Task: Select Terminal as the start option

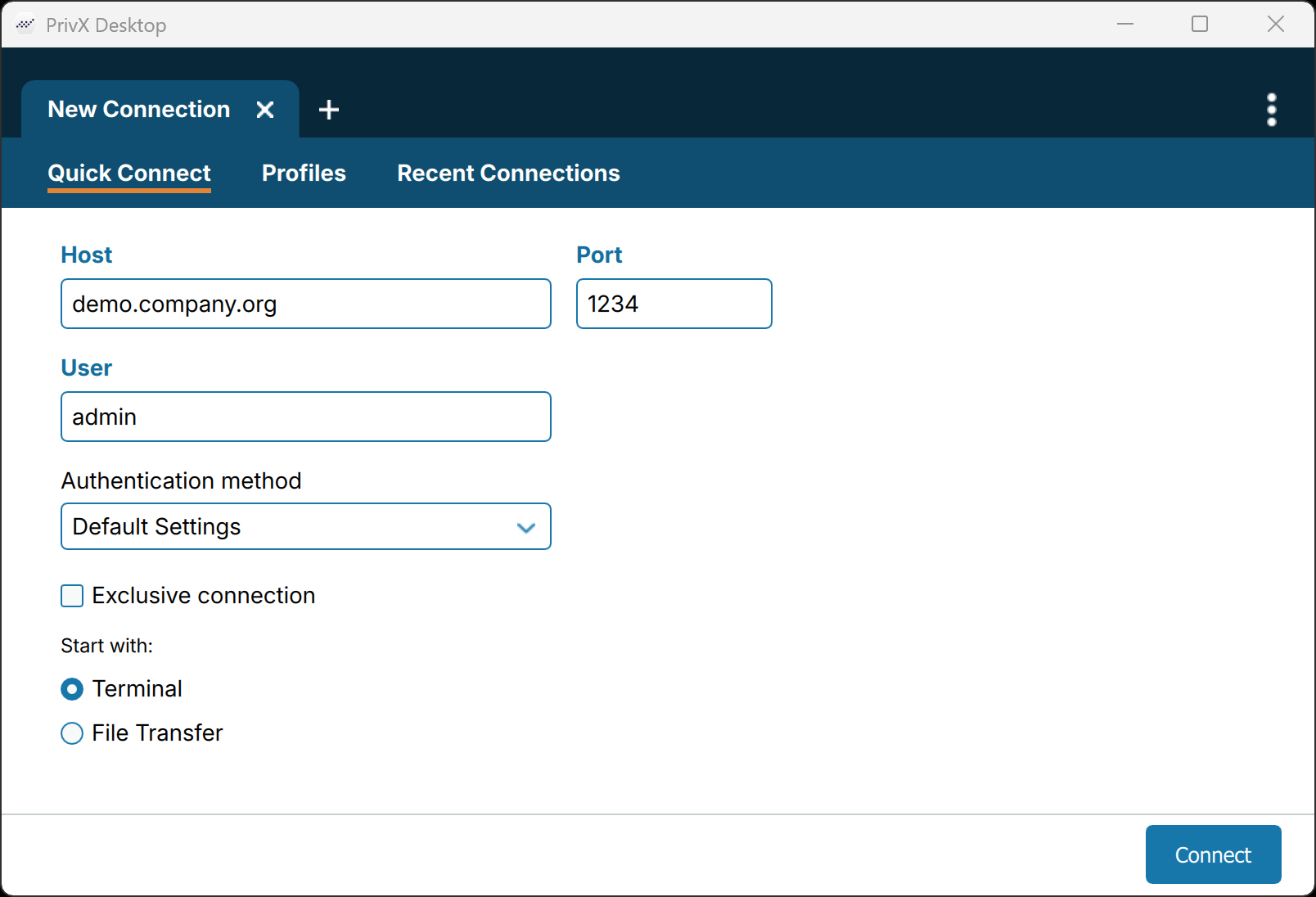Action: tap(72, 689)
